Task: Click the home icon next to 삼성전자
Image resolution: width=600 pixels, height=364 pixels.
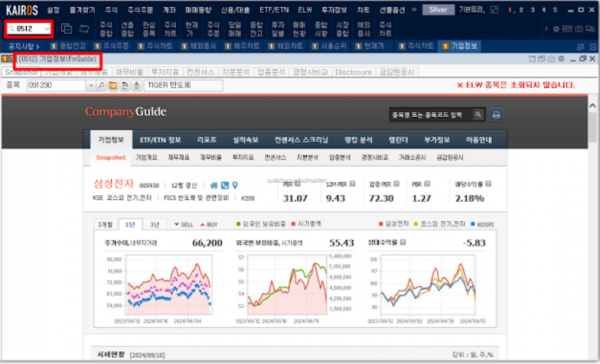Action: (x=214, y=185)
